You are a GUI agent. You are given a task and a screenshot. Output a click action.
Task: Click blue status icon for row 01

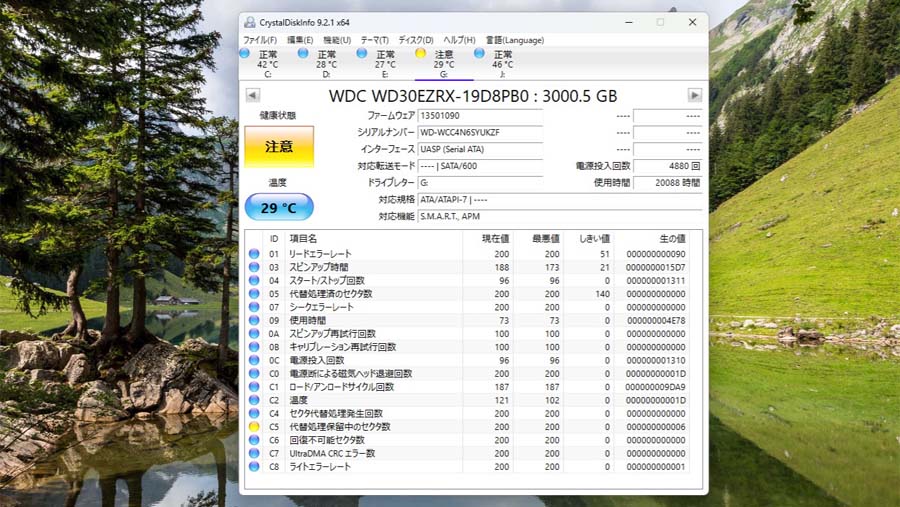tap(254, 254)
